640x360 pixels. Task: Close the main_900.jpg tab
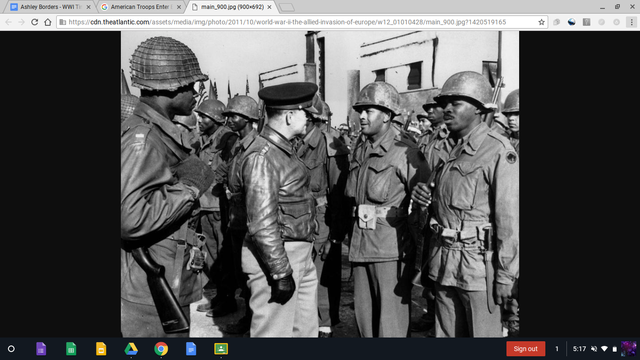269,7
